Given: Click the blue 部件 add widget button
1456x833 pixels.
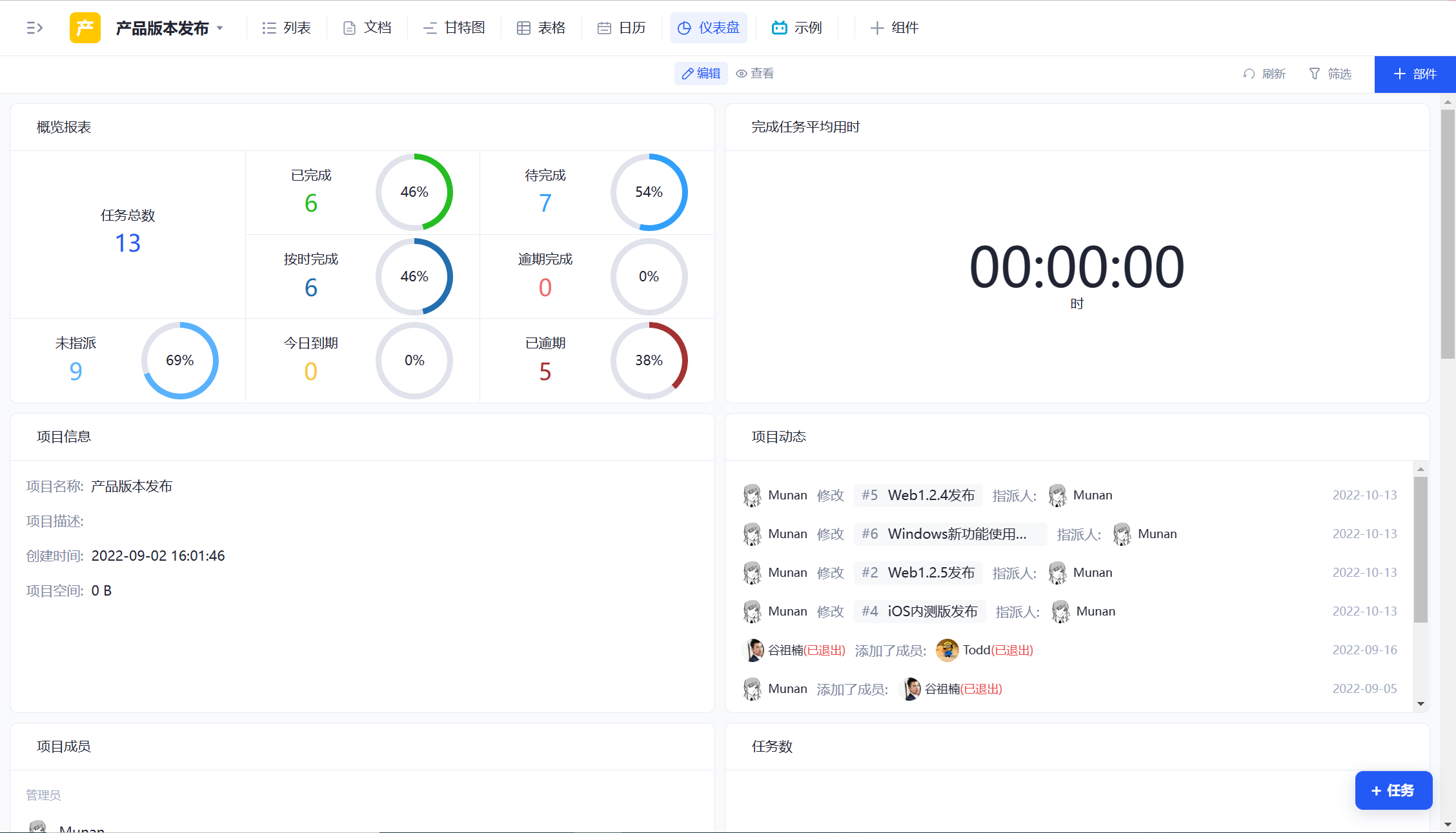Looking at the screenshot, I should pyautogui.click(x=1415, y=74).
